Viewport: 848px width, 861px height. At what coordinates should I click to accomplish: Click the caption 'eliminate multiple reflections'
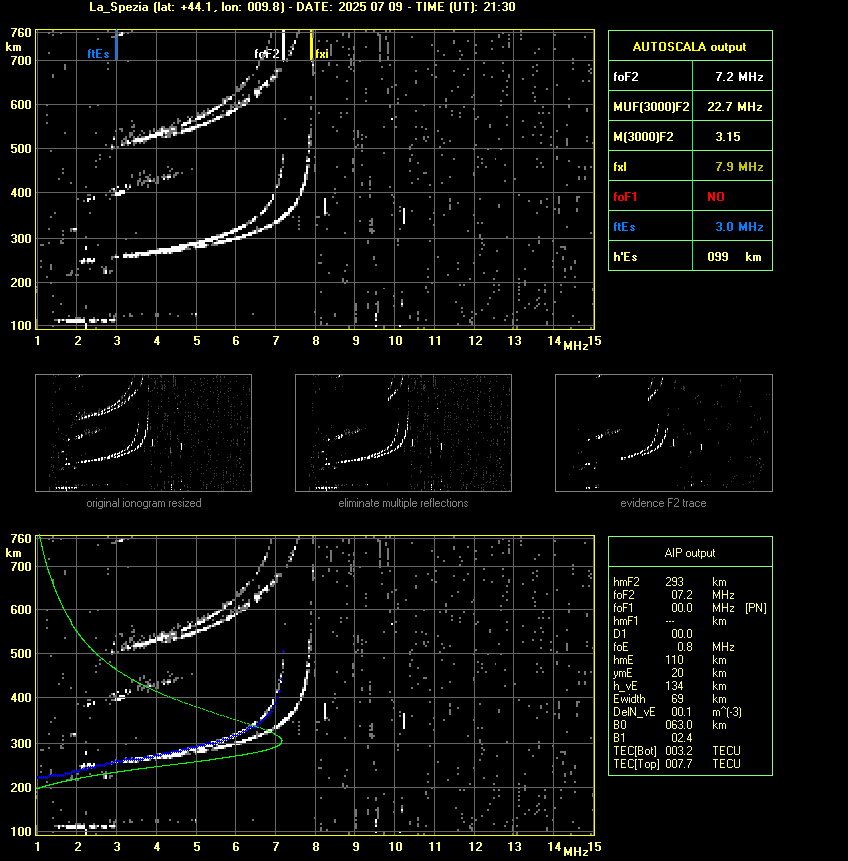pos(403,503)
